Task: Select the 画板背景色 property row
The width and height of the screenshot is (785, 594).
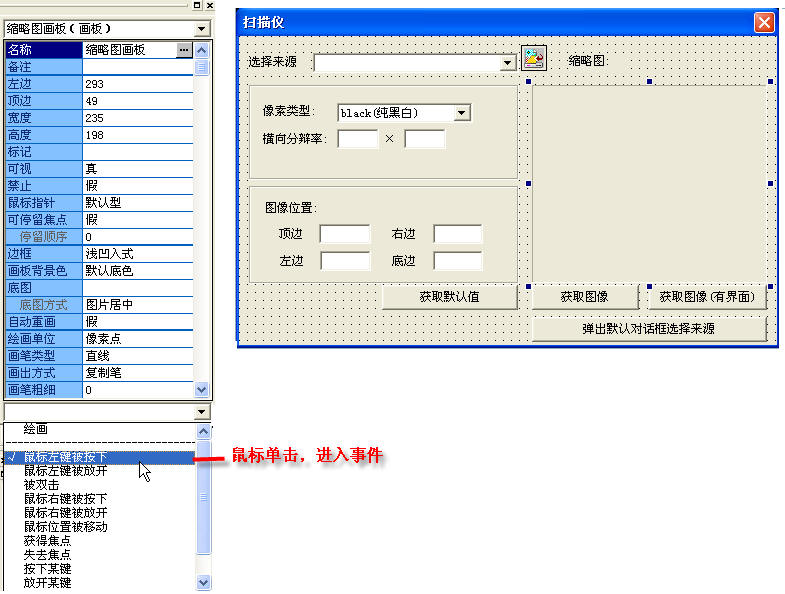Action: [x=100, y=270]
